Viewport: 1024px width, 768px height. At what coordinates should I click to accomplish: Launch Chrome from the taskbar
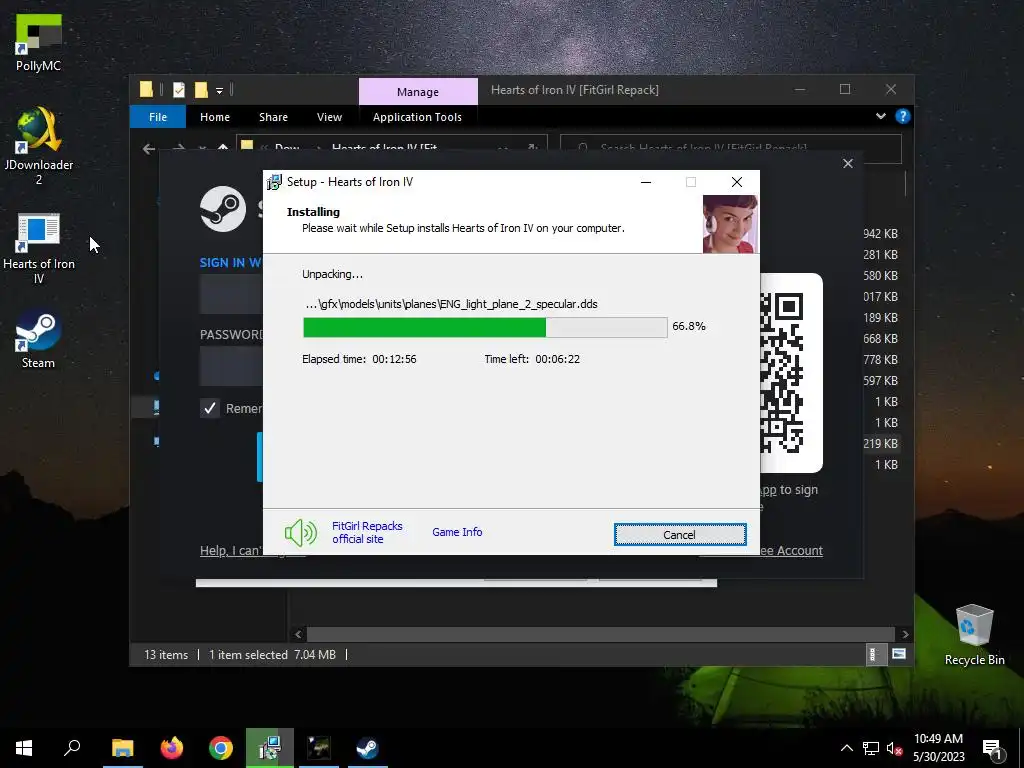point(221,748)
